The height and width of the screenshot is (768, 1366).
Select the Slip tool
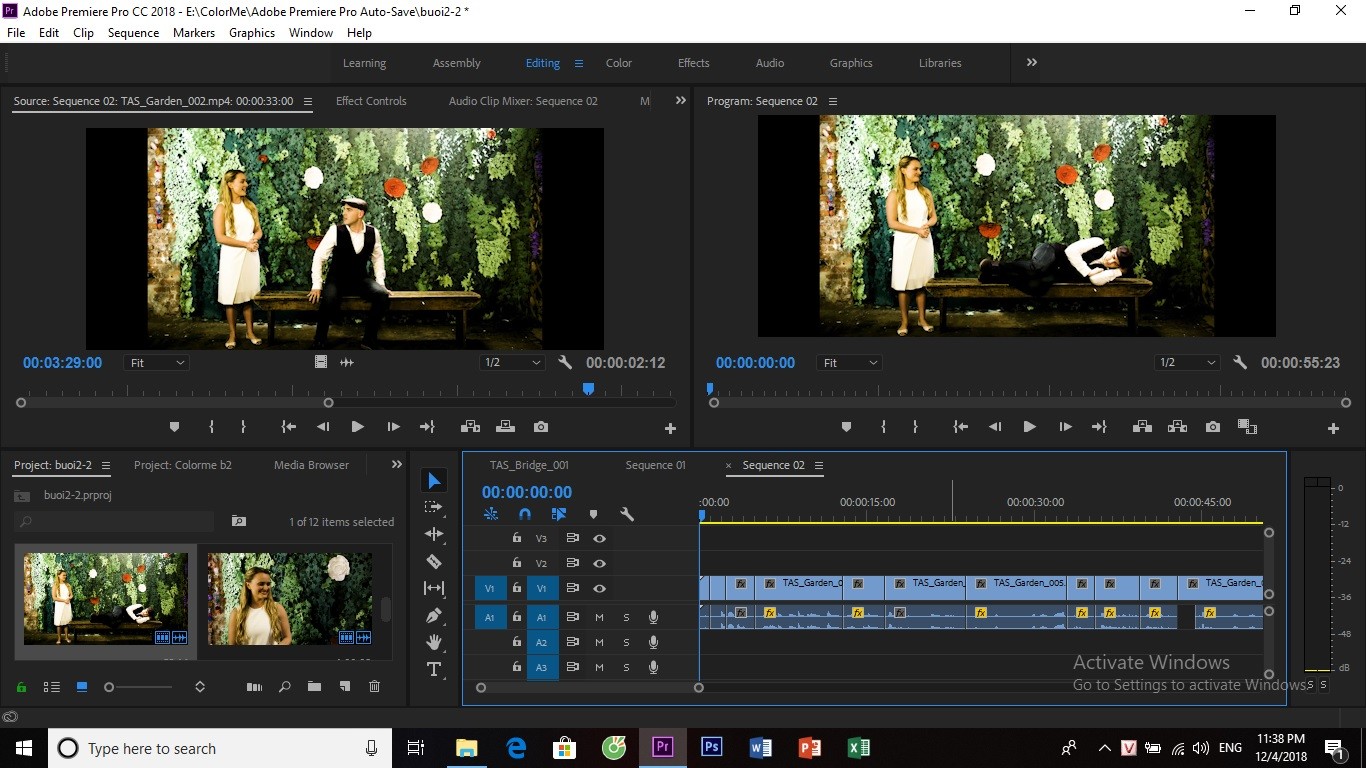coord(433,588)
